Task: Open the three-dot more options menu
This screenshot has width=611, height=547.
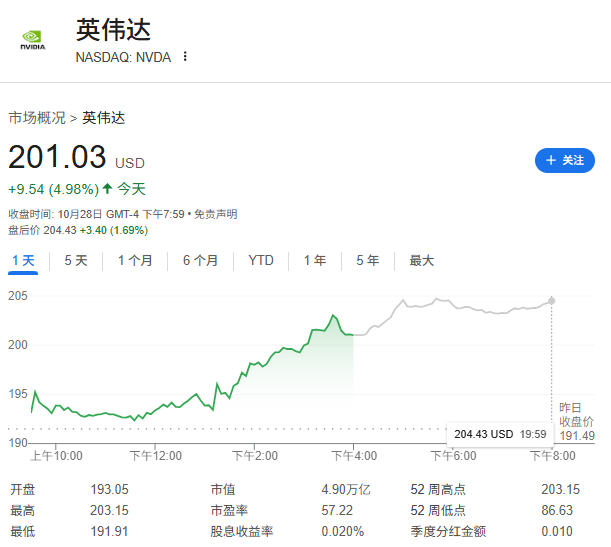Action: (x=185, y=57)
